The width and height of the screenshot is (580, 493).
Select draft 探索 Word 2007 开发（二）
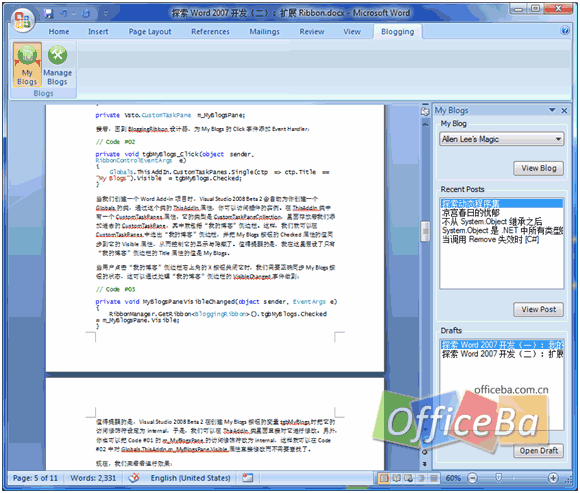(502, 354)
